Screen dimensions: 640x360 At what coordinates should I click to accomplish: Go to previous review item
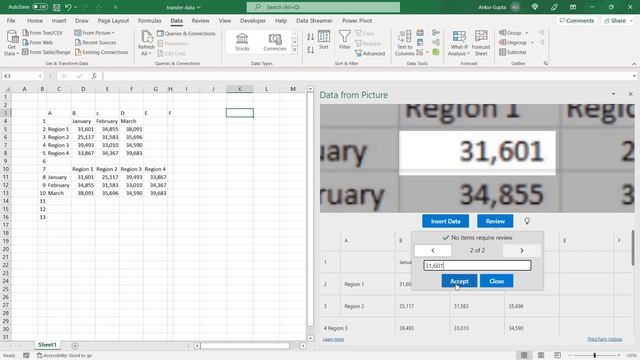pos(433,251)
